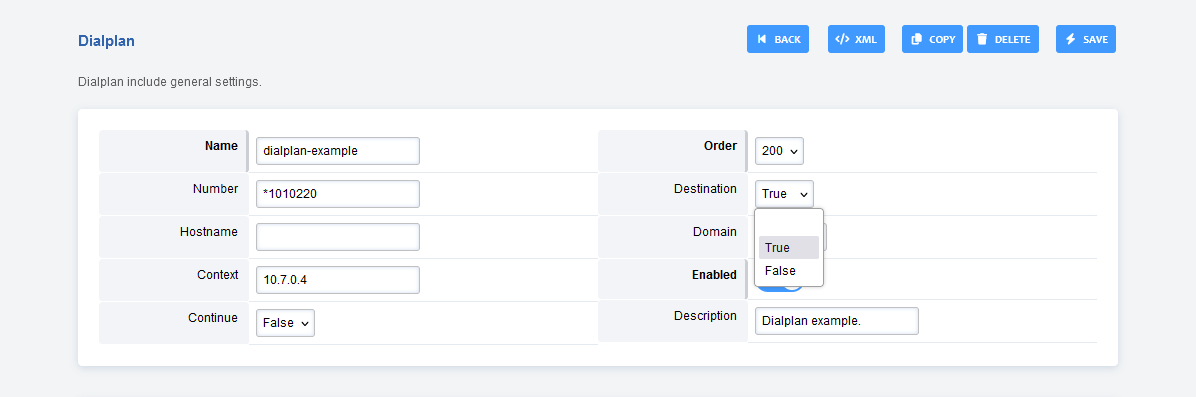
Task: Toggle the Enabled switch
Action: (781, 286)
